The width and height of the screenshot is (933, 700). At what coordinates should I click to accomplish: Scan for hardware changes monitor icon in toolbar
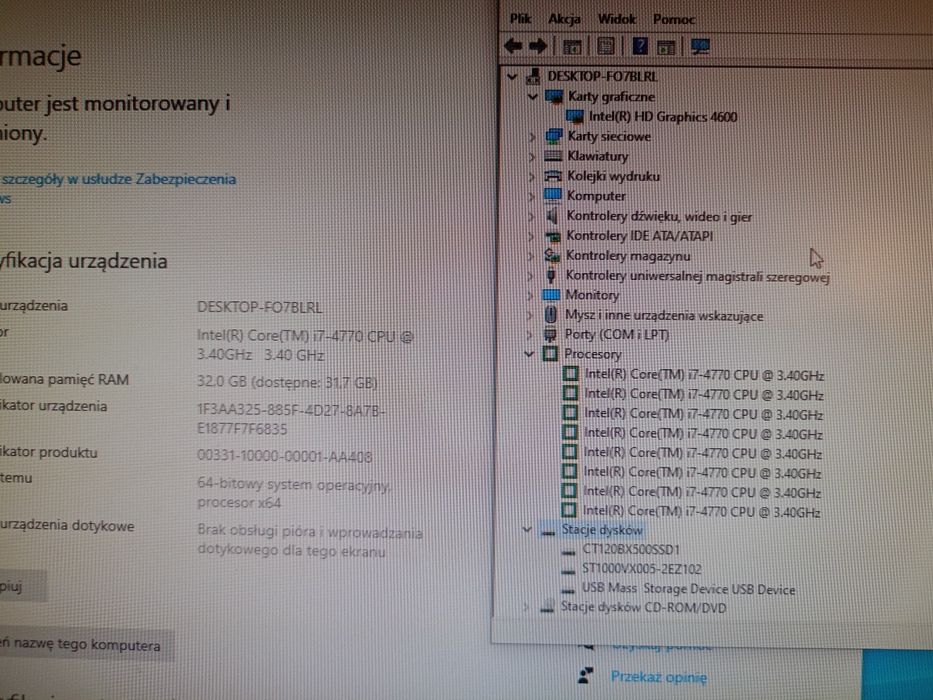tap(700, 46)
